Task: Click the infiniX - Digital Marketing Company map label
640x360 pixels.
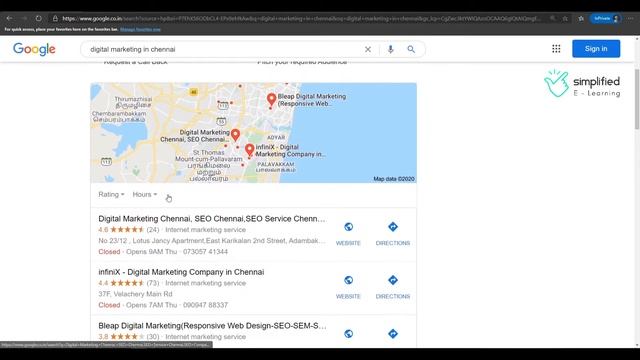Action: [290, 151]
